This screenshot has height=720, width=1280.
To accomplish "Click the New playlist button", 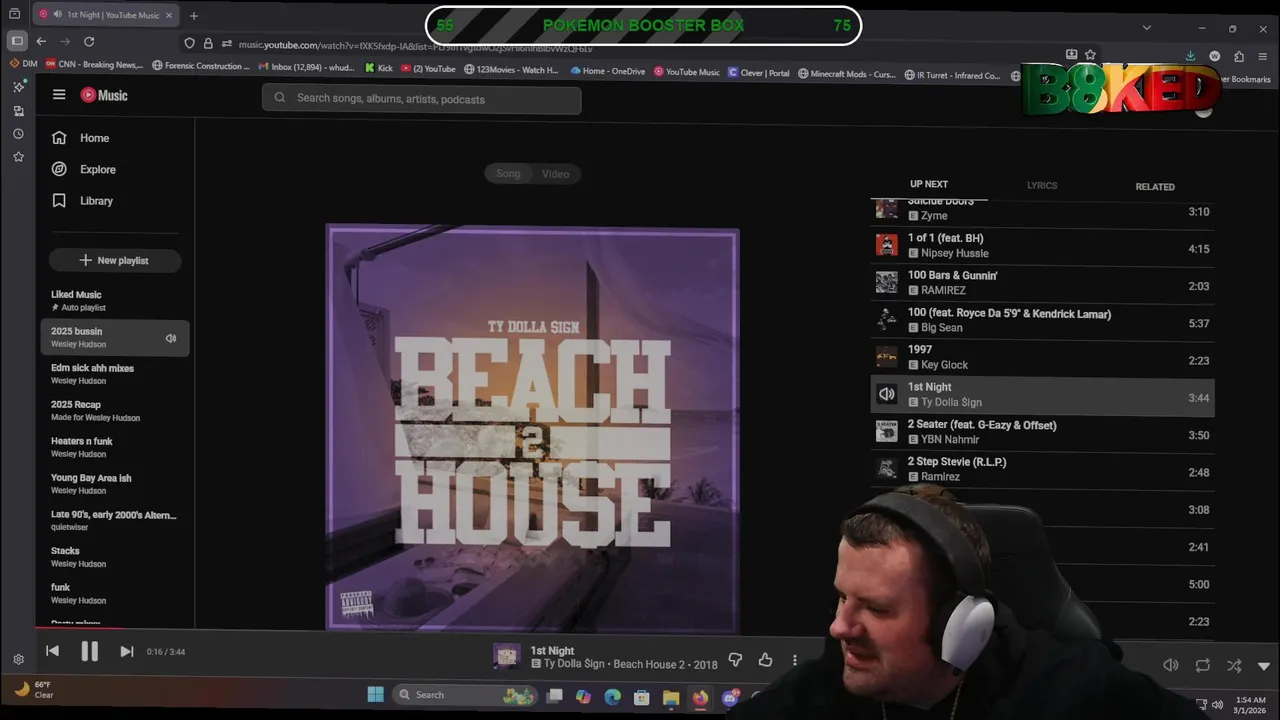I will (x=115, y=260).
